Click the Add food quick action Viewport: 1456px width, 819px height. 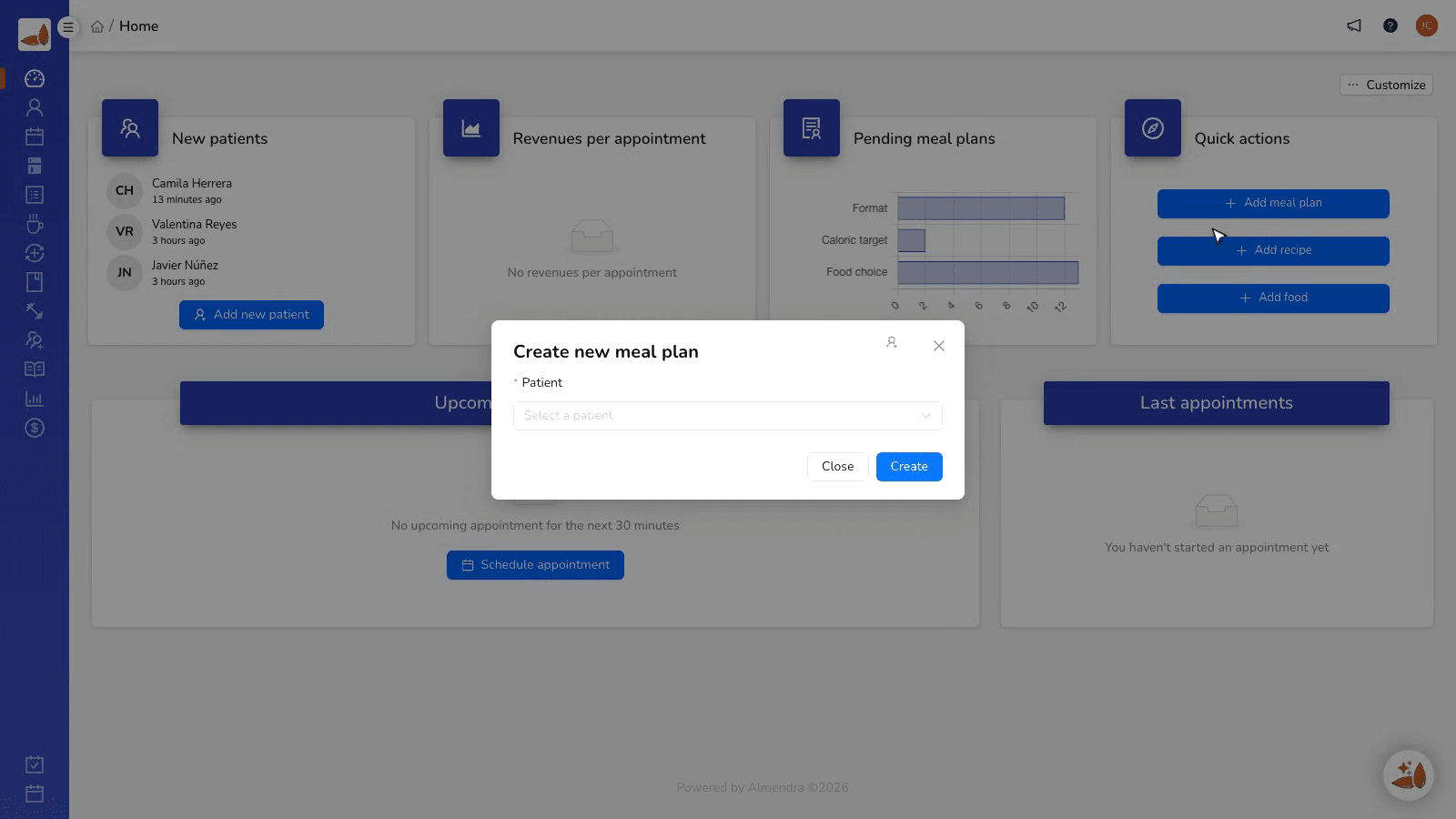[1273, 298]
